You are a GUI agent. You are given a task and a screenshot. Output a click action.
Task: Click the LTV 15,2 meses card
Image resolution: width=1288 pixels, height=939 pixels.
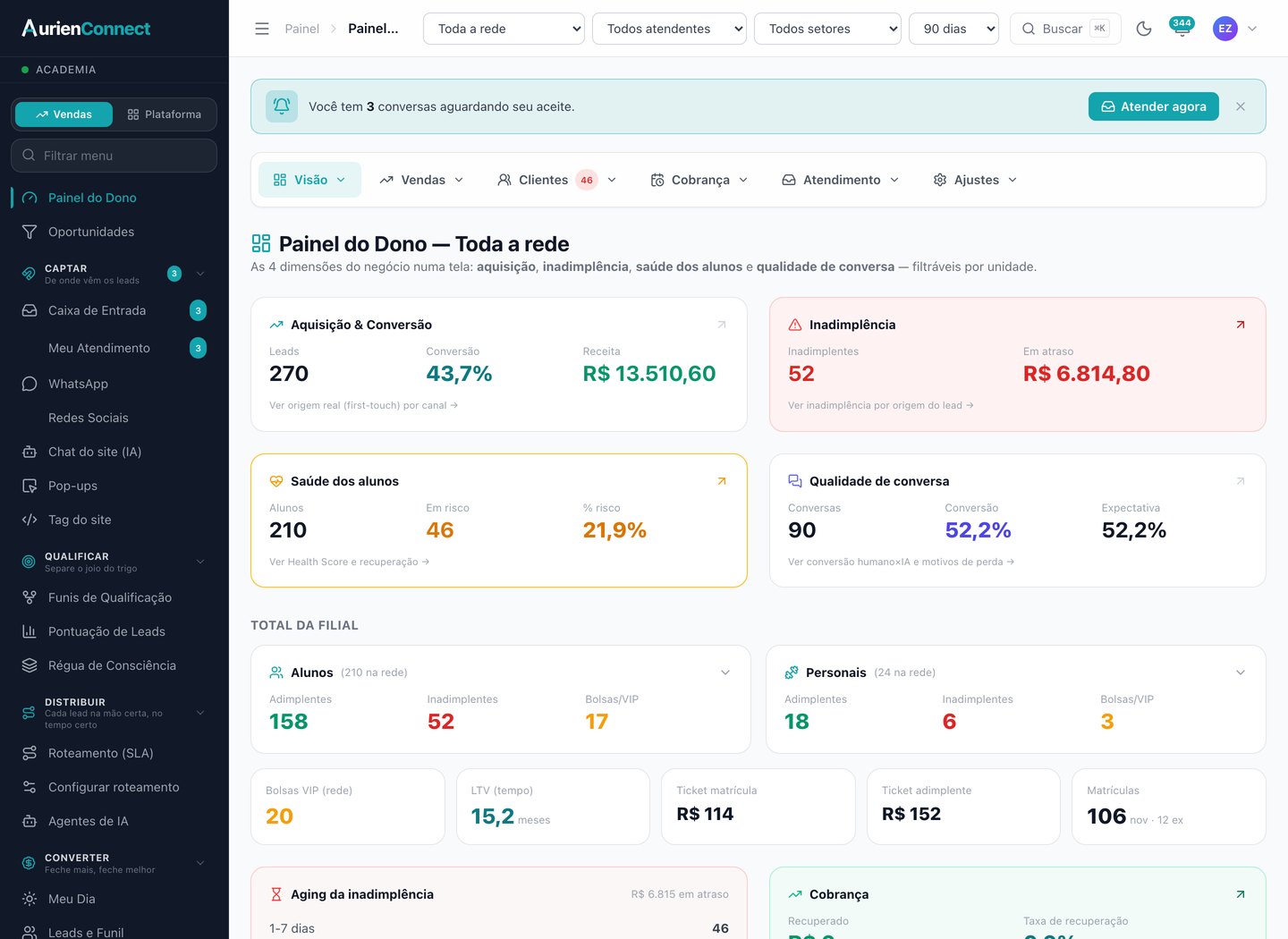coord(553,807)
